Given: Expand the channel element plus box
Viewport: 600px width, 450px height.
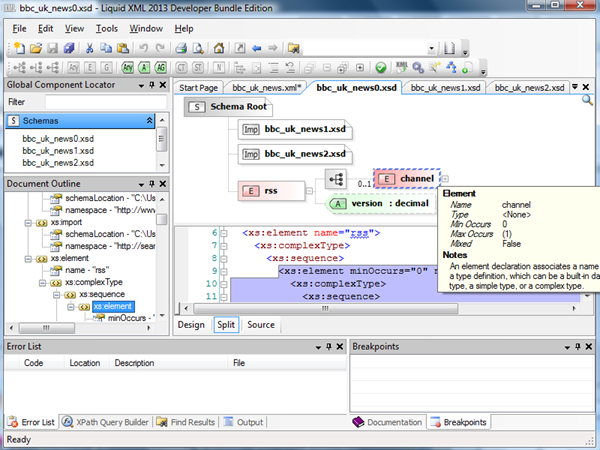Looking at the screenshot, I should click(x=445, y=179).
